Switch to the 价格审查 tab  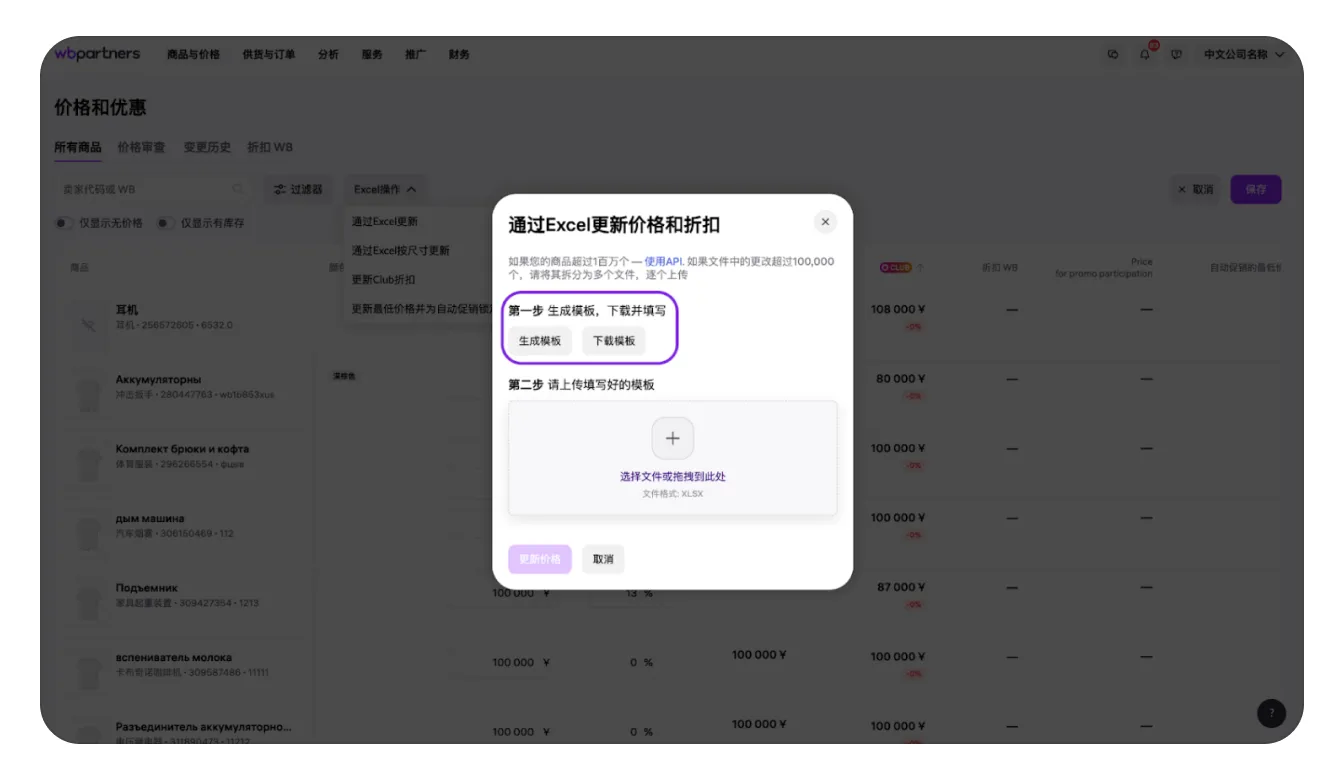[x=141, y=147]
